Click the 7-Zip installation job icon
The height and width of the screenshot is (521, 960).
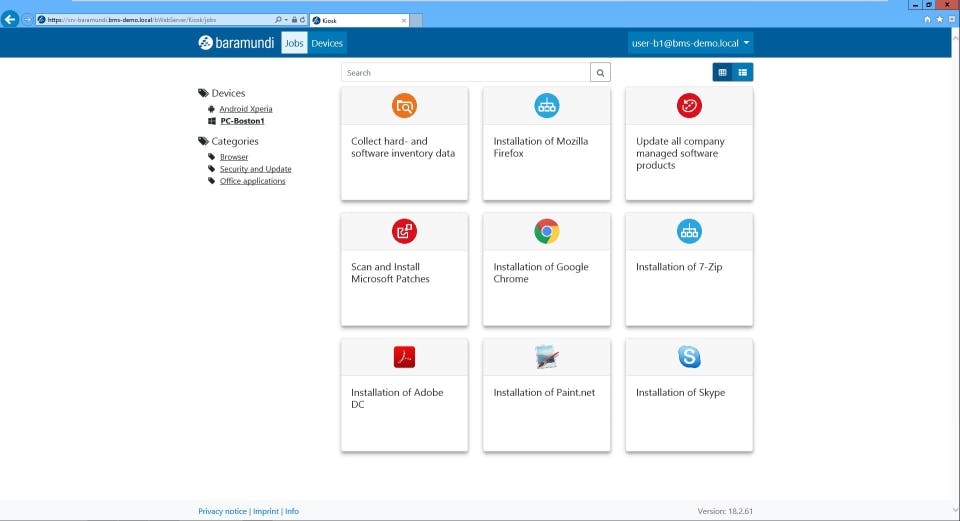pos(689,231)
